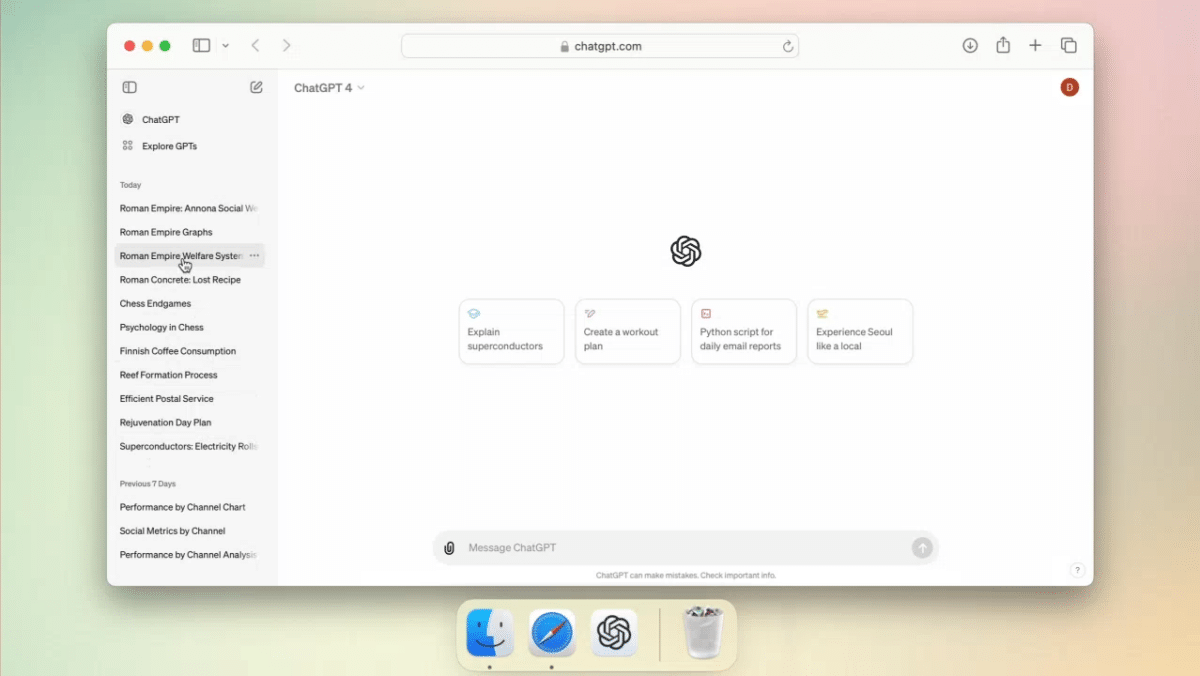Start a new chat using the pencil icon
The height and width of the screenshot is (676, 1200).
[x=256, y=87]
